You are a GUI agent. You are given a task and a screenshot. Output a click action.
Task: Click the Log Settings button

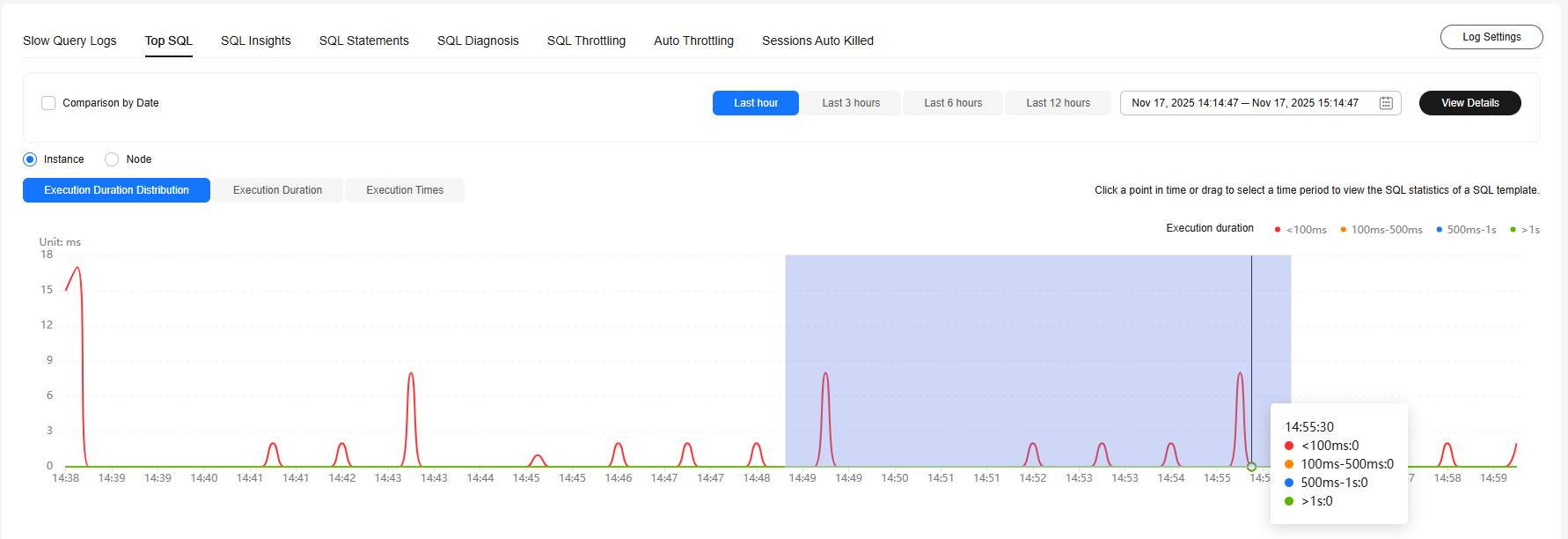click(1491, 37)
